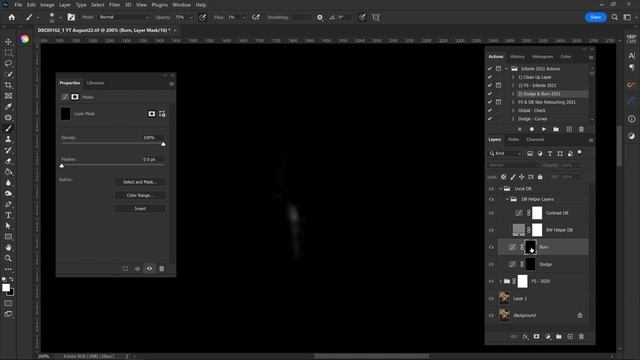Select the Zoom tool
This screenshot has height=360, width=640.
pos(8,258)
